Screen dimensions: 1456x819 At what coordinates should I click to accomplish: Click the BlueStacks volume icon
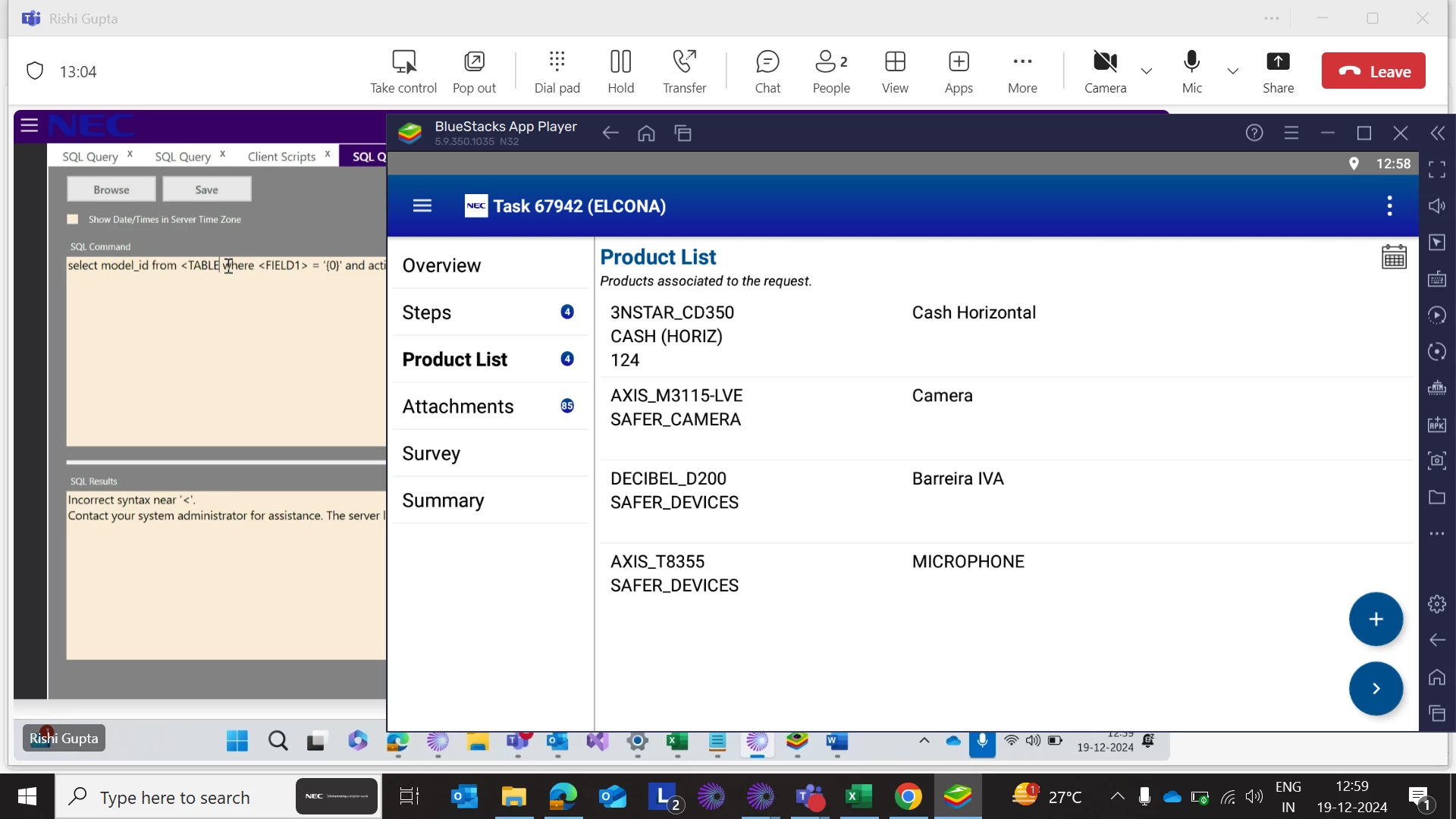pos(1437,206)
